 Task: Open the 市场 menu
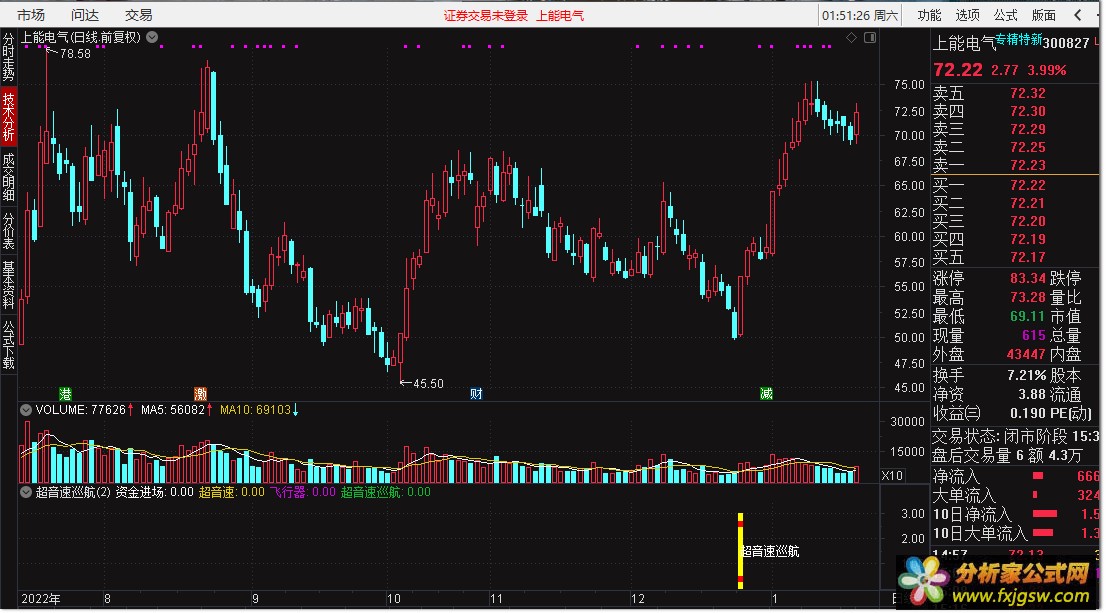coord(31,15)
